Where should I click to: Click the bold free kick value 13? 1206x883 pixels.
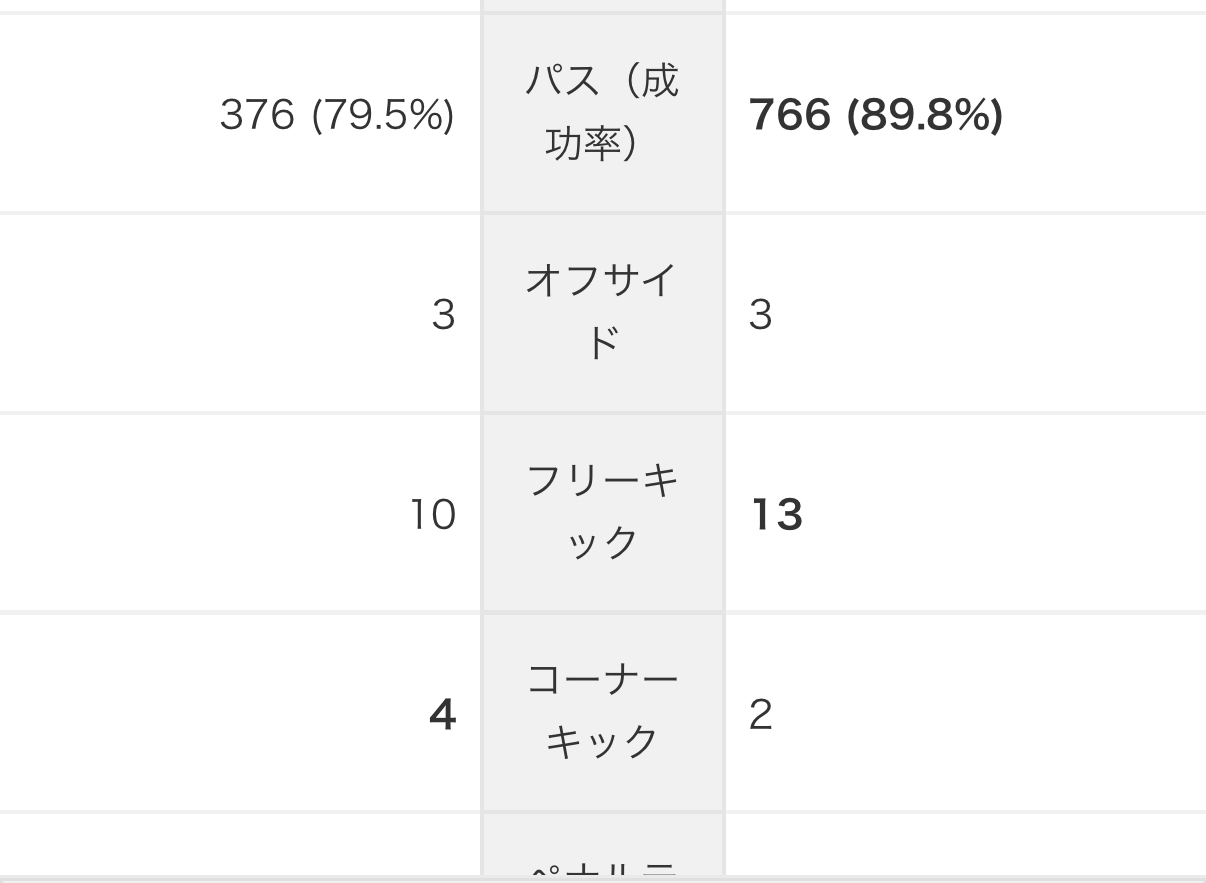pyautogui.click(x=776, y=515)
